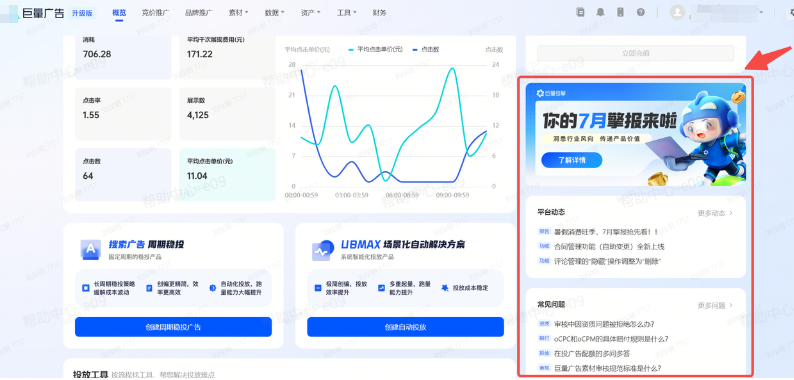Click tag beside 合同管理功能 news item
The height and width of the screenshot is (380, 794).
[x=544, y=246]
